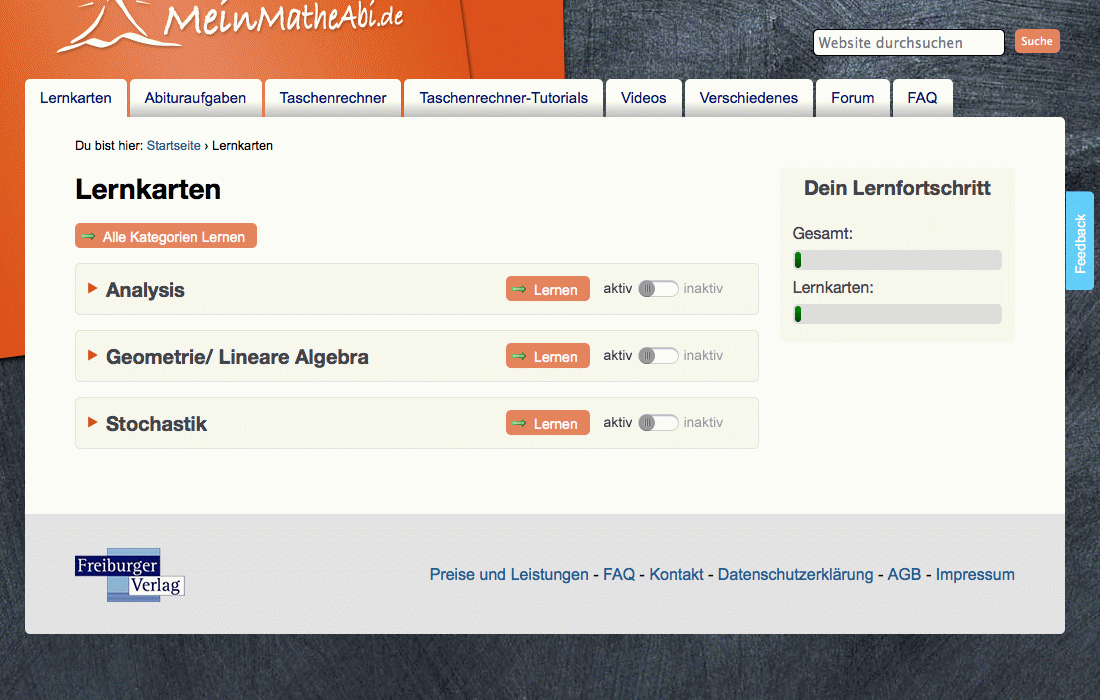Open the Taschenrechner tab

(x=333, y=98)
